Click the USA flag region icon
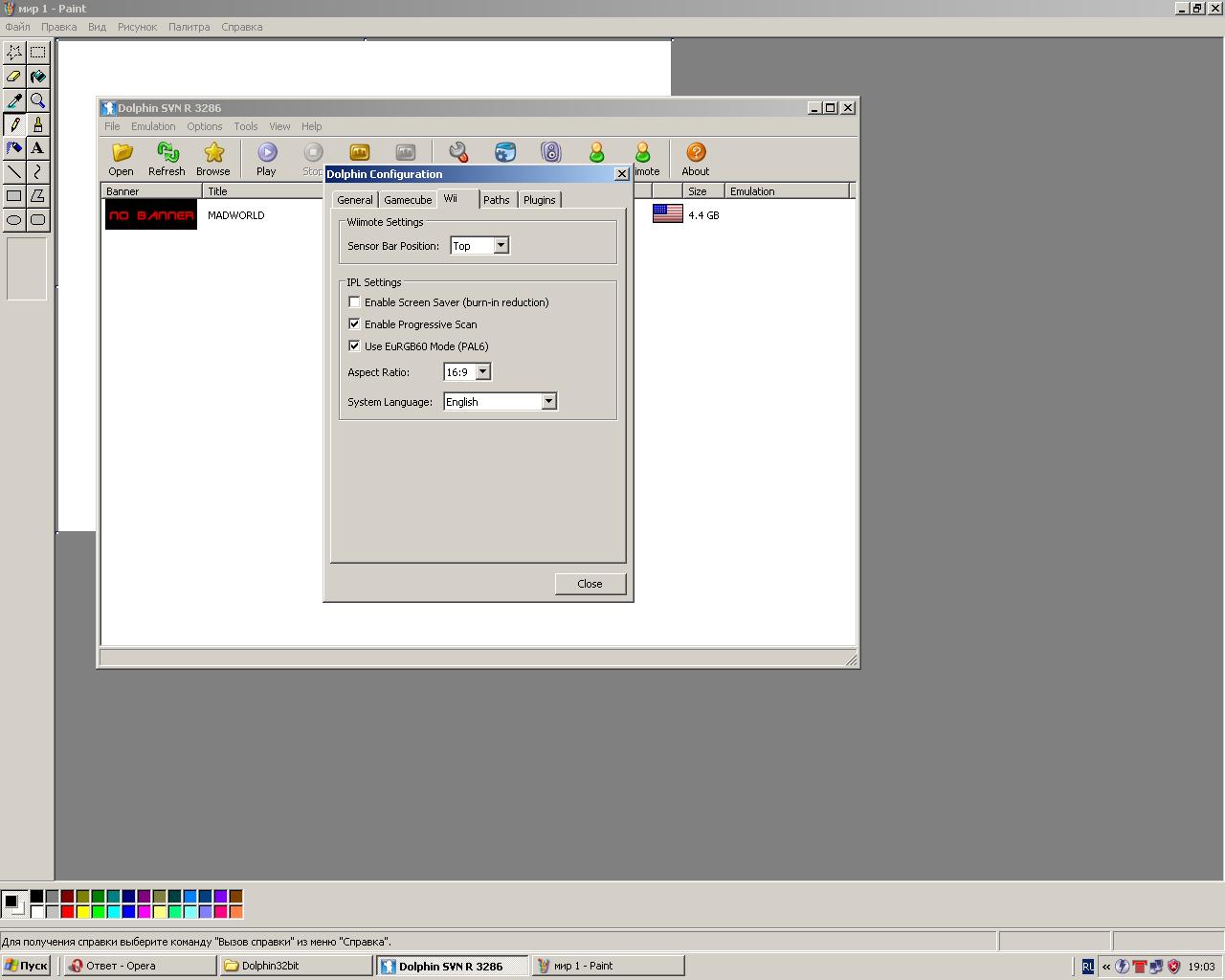Viewport: 1225px width, 980px height. tap(667, 213)
